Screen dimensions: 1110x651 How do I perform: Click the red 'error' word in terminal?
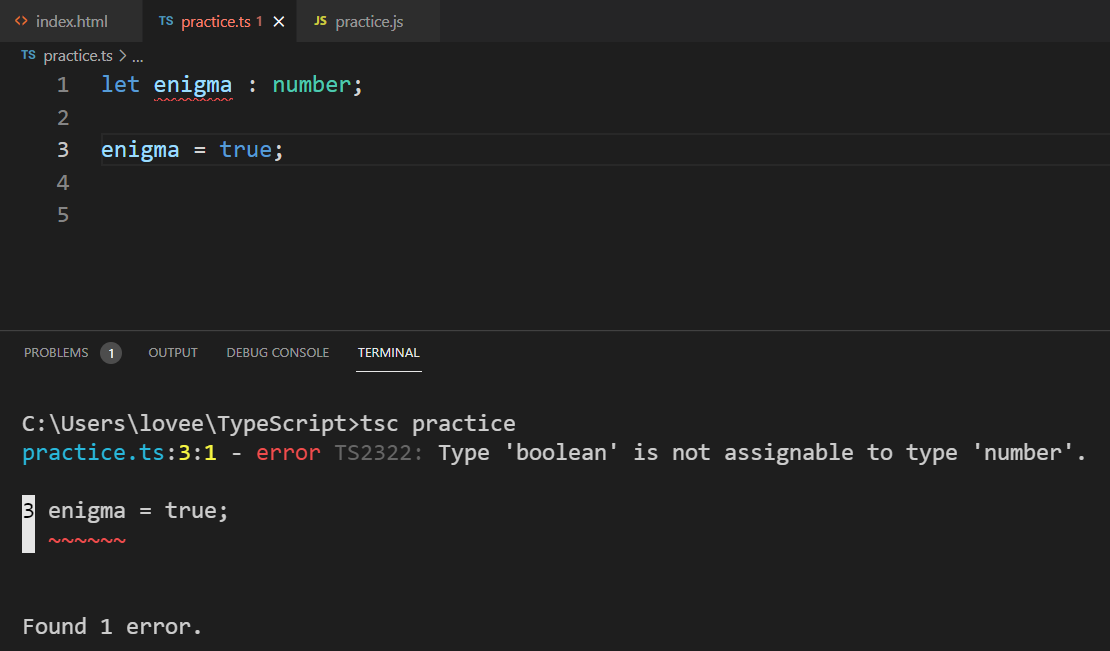point(288,452)
